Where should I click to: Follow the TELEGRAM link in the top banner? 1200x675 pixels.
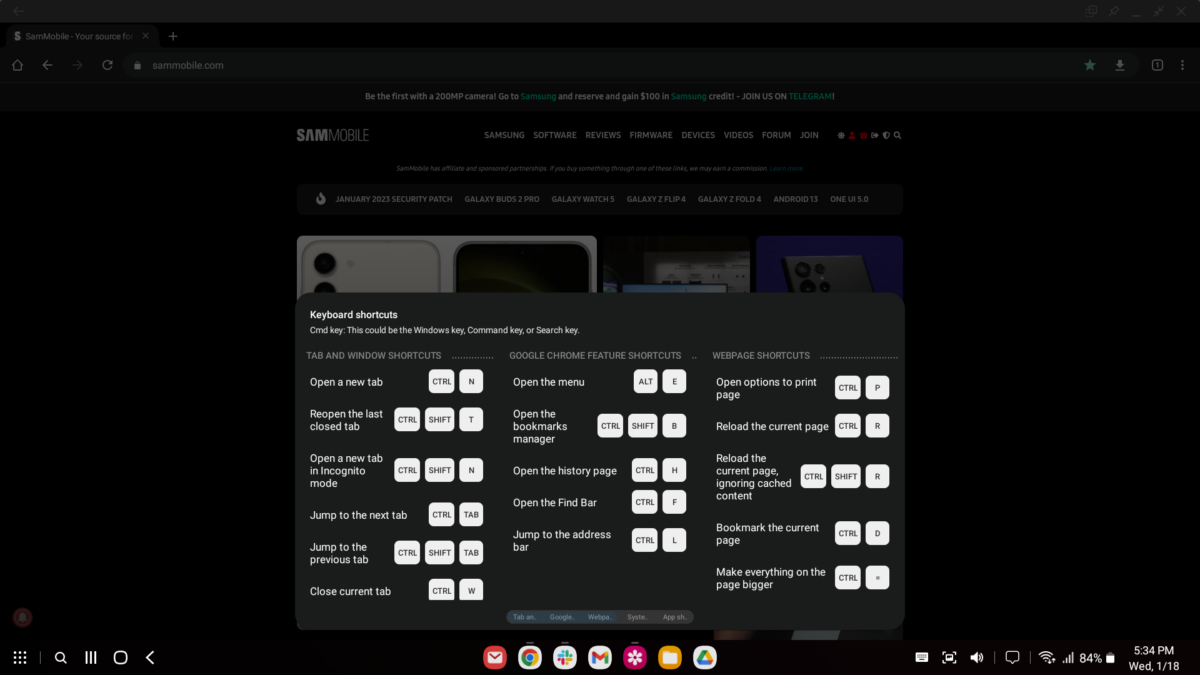[x=810, y=96]
